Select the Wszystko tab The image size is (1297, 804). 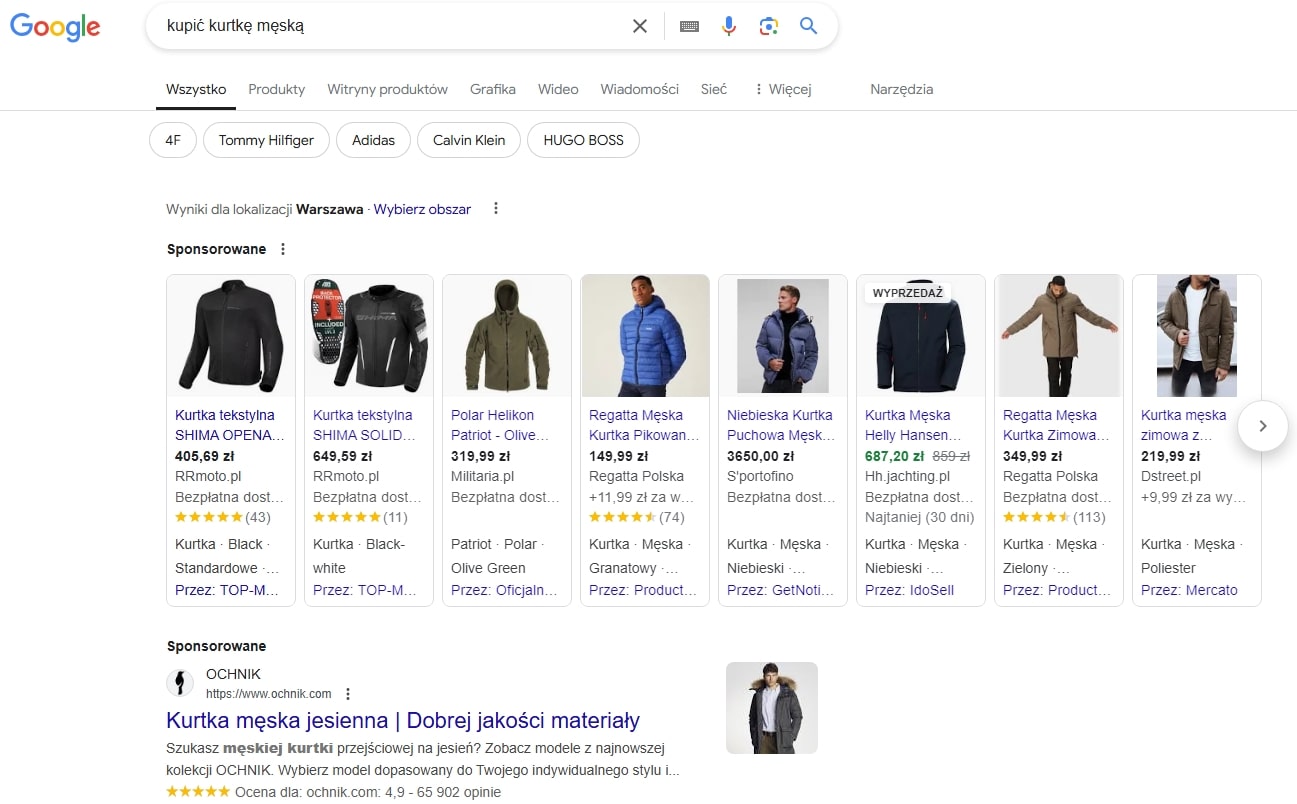(196, 89)
